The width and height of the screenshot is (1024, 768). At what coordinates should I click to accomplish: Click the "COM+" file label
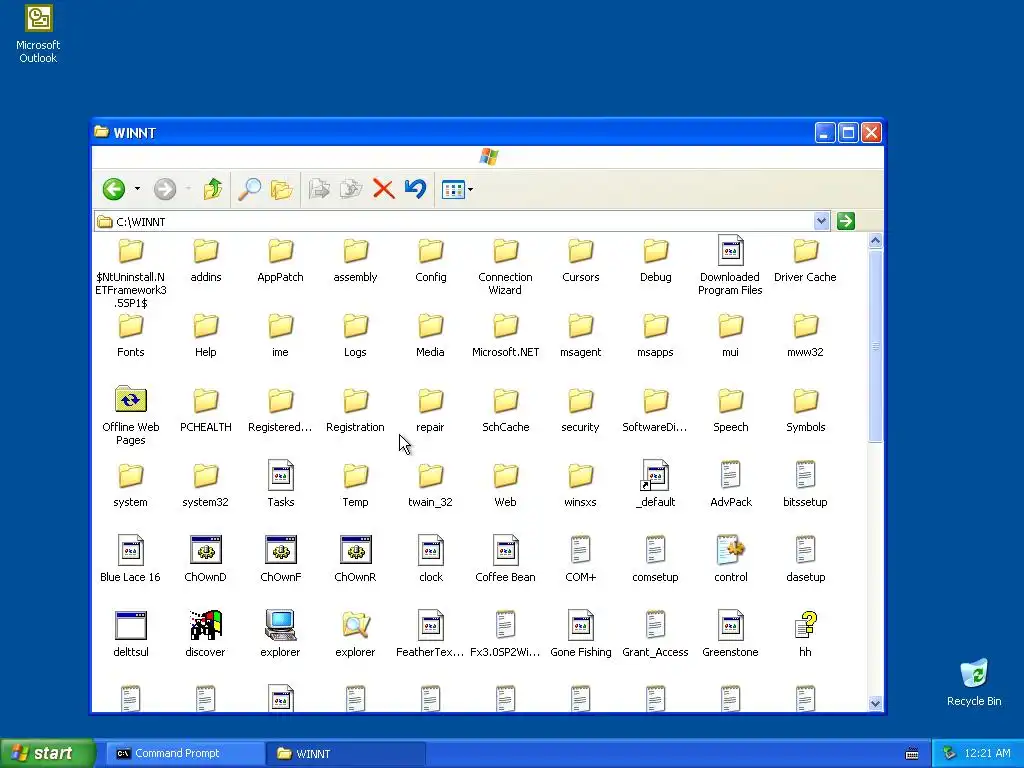pos(581,577)
